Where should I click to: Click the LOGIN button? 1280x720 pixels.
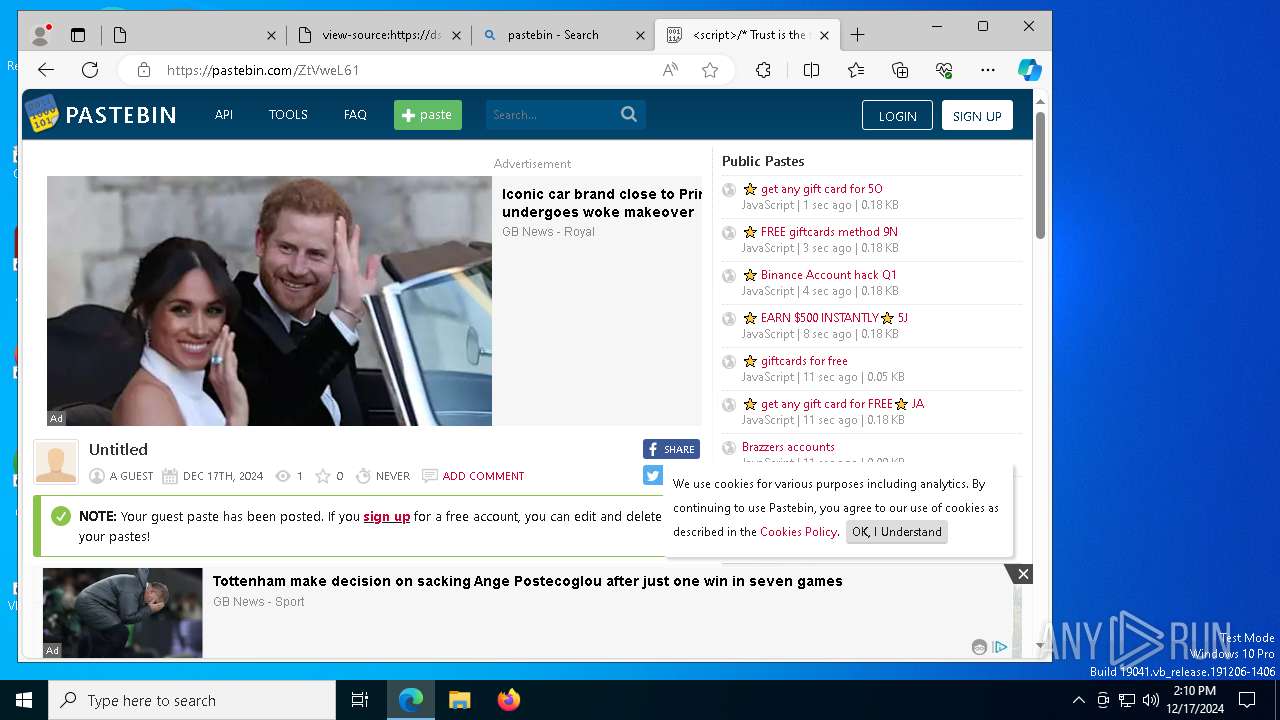coord(897,116)
